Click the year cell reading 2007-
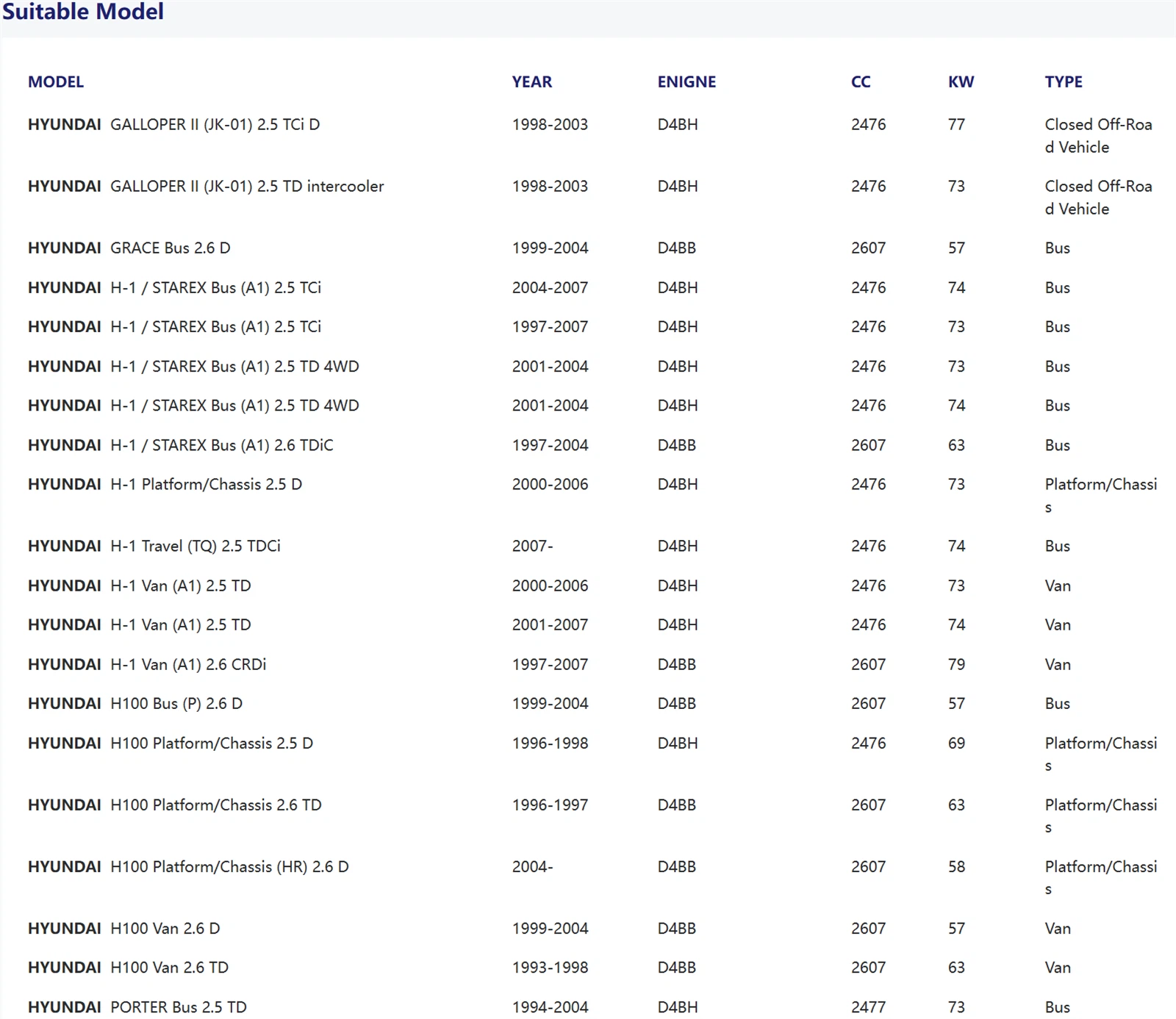Screen dimensions: 1176x1019 click(x=533, y=546)
